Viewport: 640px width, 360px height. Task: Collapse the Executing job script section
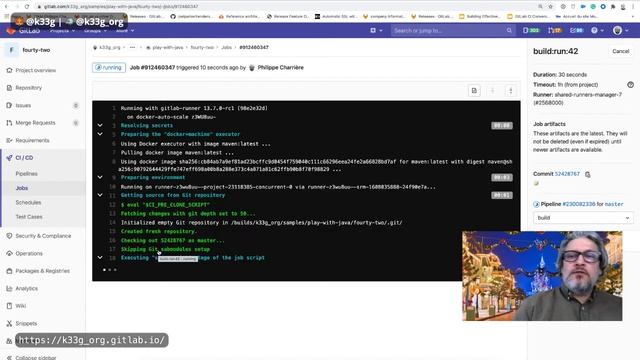pyautogui.click(x=100, y=258)
